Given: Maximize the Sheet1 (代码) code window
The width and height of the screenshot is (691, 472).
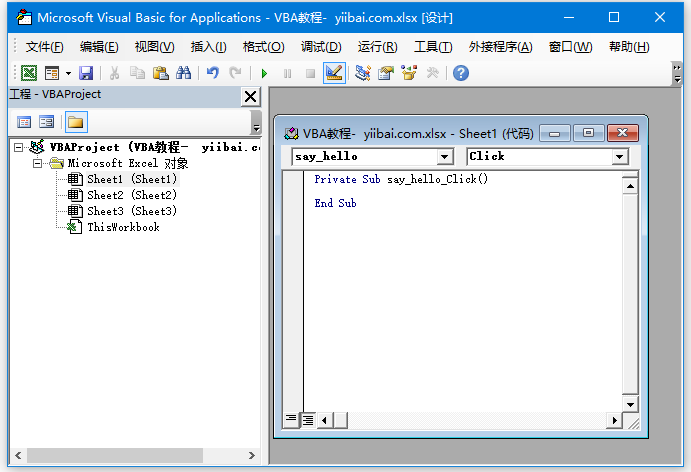Looking at the screenshot, I should click(x=588, y=133).
